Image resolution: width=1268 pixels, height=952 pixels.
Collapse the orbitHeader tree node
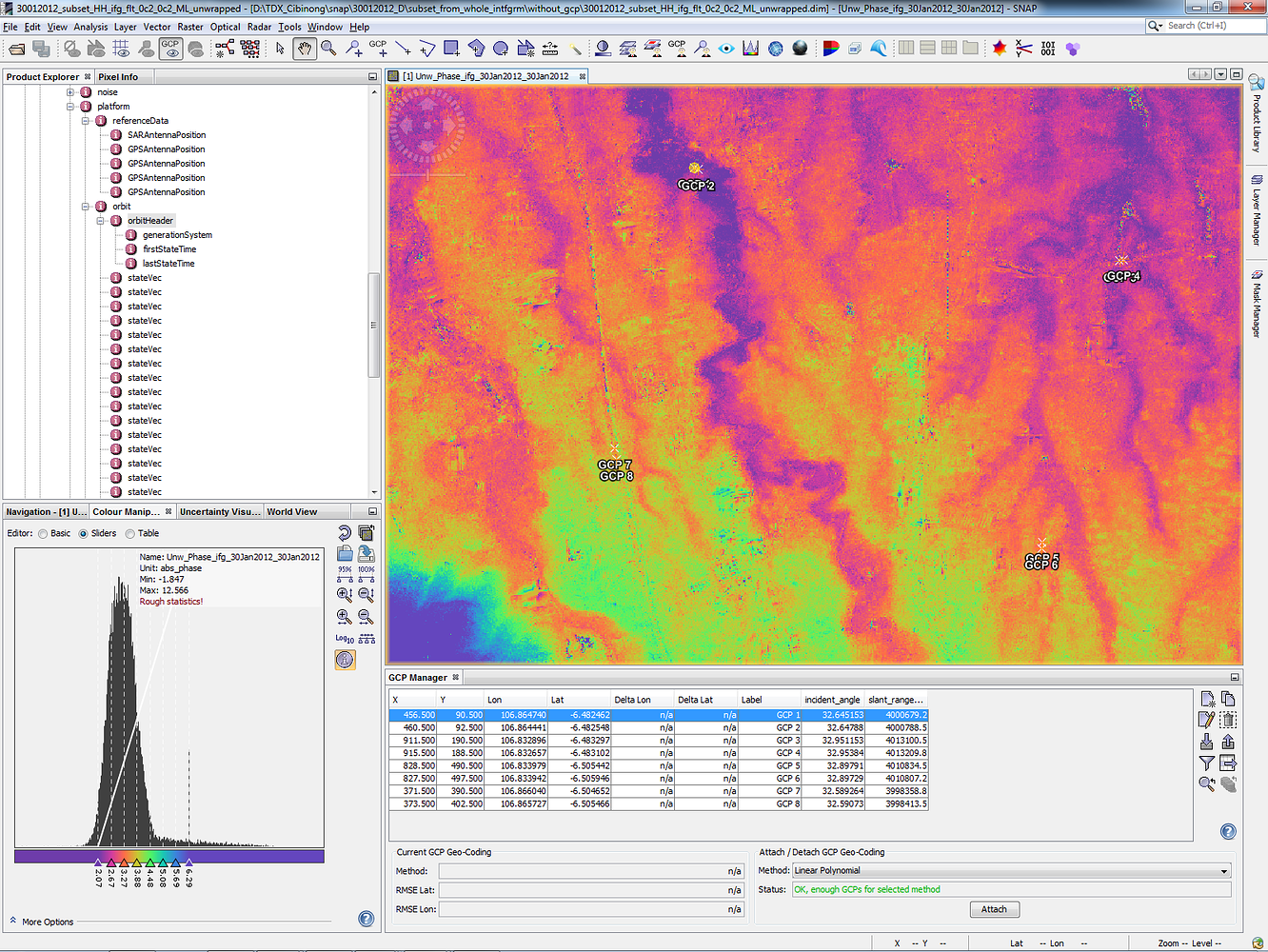[101, 220]
